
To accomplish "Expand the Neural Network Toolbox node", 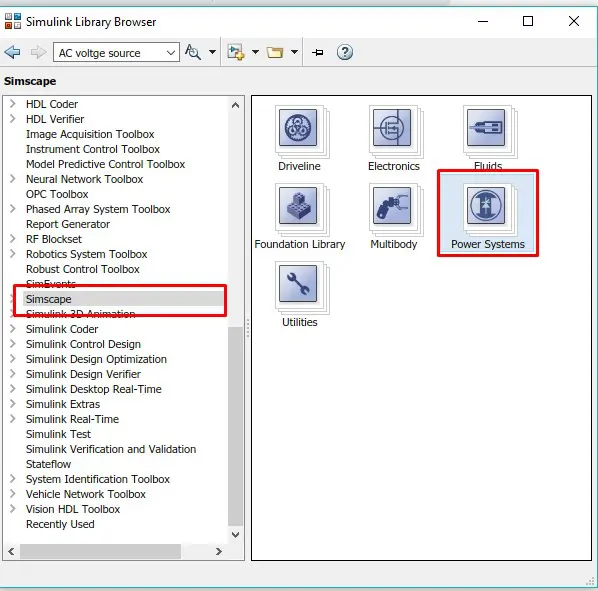I will (x=13, y=178).
